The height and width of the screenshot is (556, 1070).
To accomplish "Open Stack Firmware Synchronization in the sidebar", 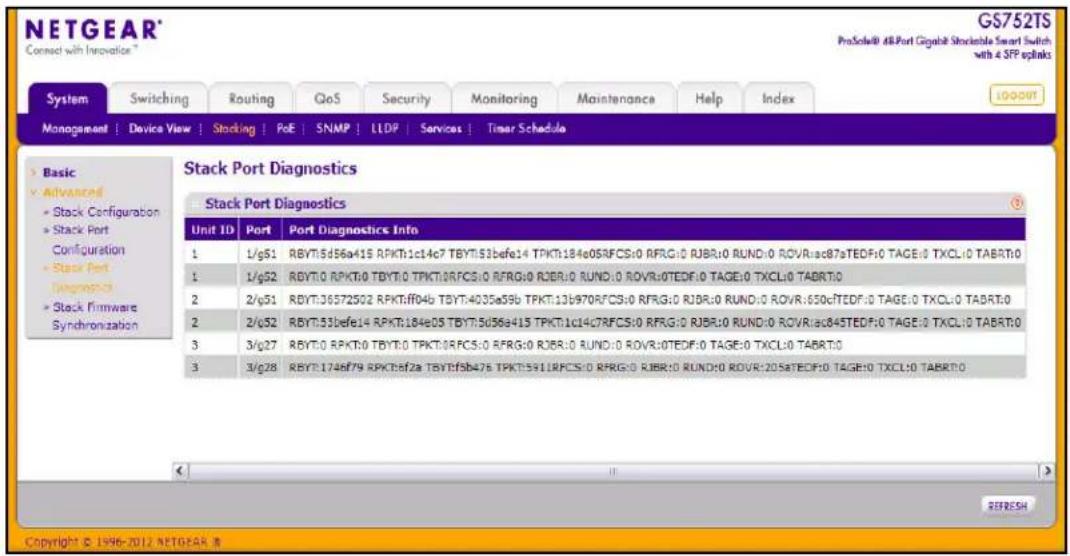I will [x=95, y=316].
